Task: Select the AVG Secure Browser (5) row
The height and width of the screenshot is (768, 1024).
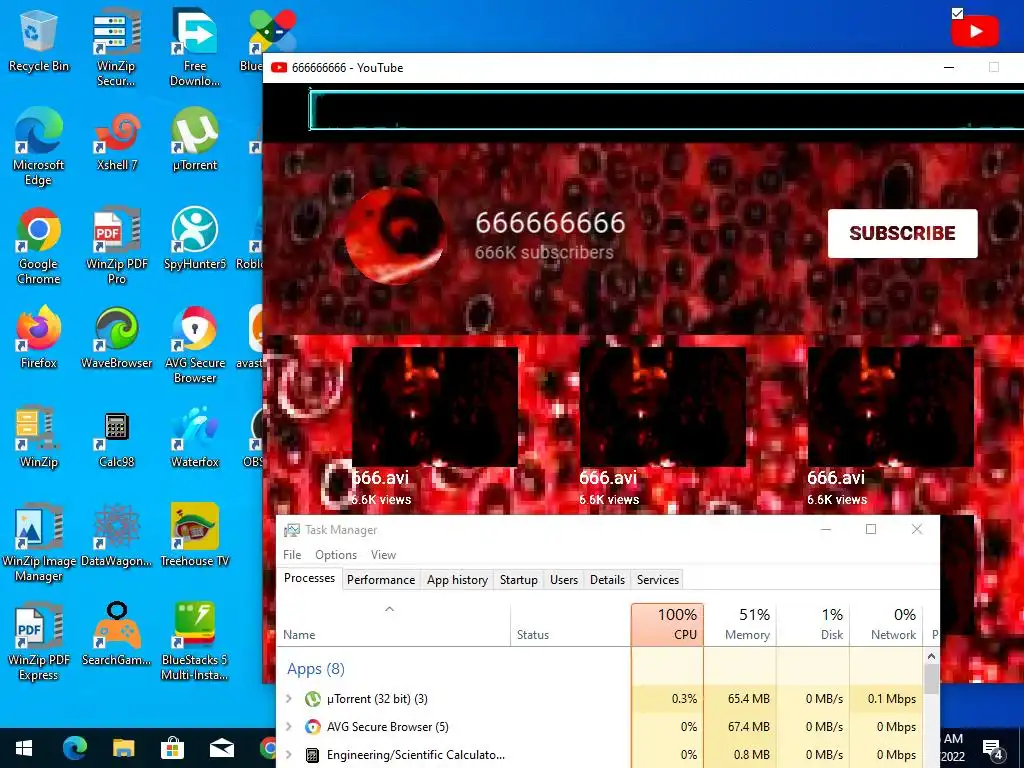Action: tap(601, 727)
